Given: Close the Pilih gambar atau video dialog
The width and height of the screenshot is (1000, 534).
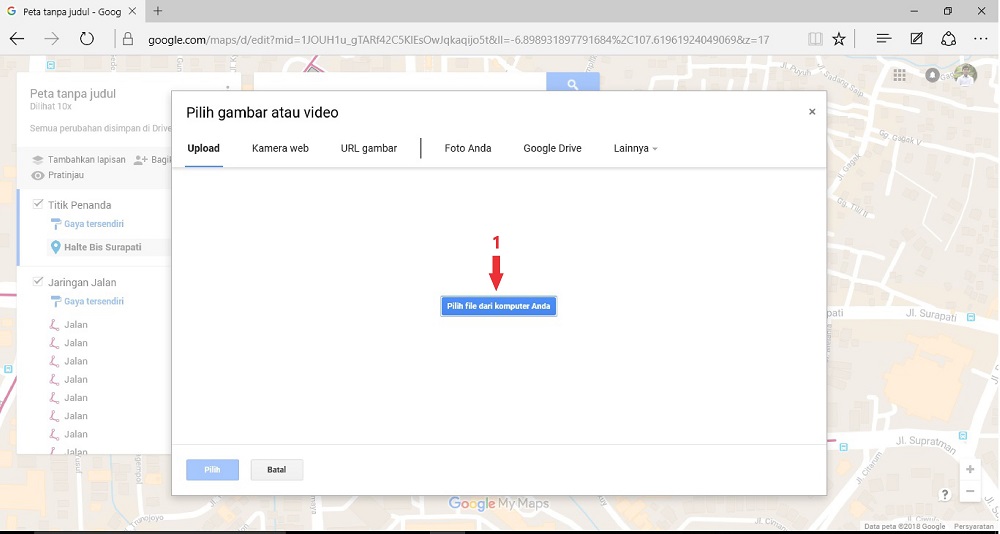Looking at the screenshot, I should 812,112.
